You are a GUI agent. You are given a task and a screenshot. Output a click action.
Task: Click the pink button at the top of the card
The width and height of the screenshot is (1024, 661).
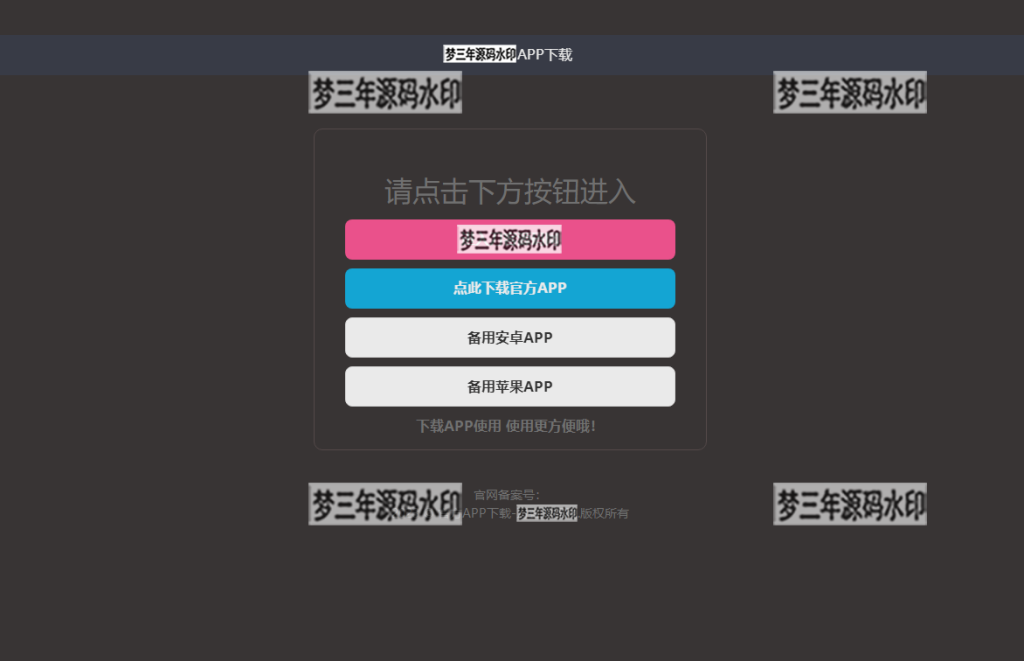[x=510, y=240]
